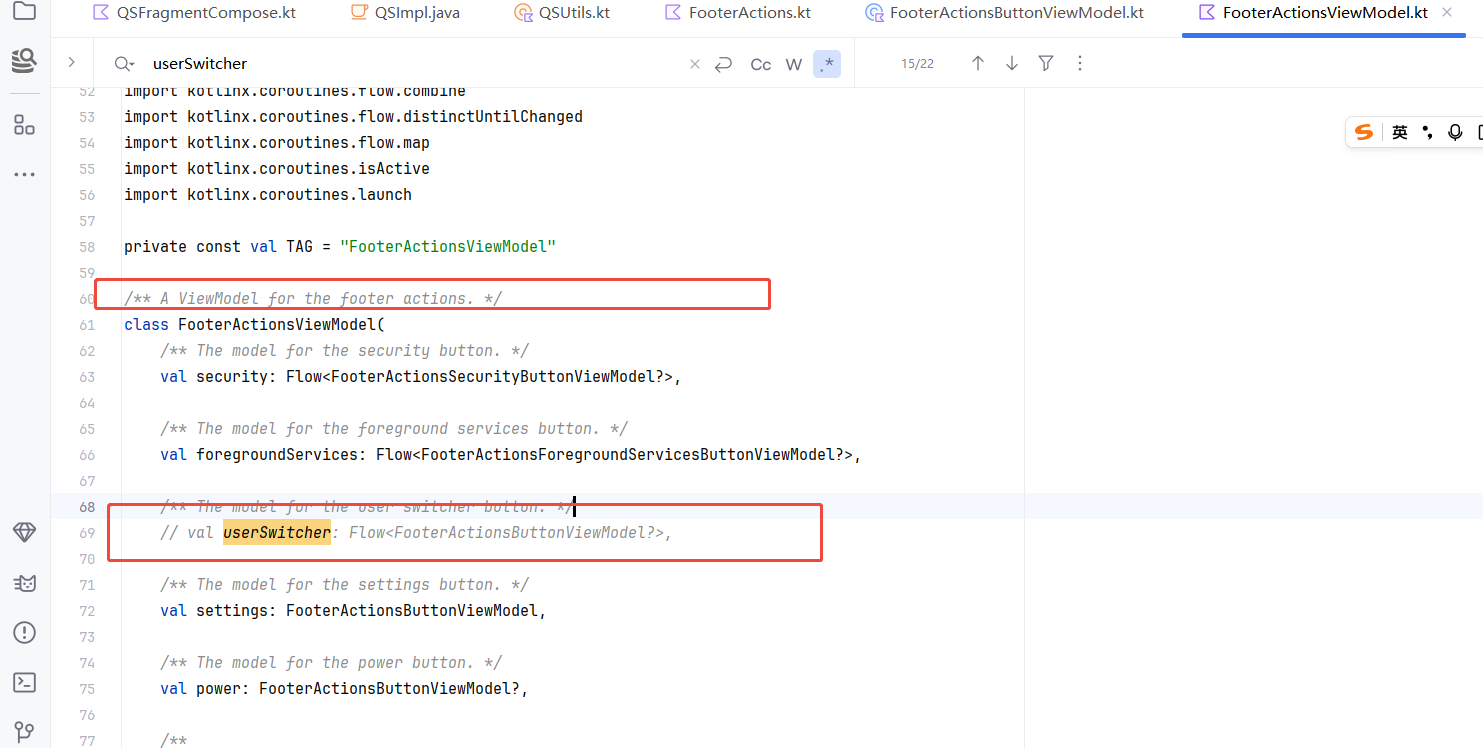Click gutter line number 61
The image size is (1483, 748).
(x=86, y=325)
